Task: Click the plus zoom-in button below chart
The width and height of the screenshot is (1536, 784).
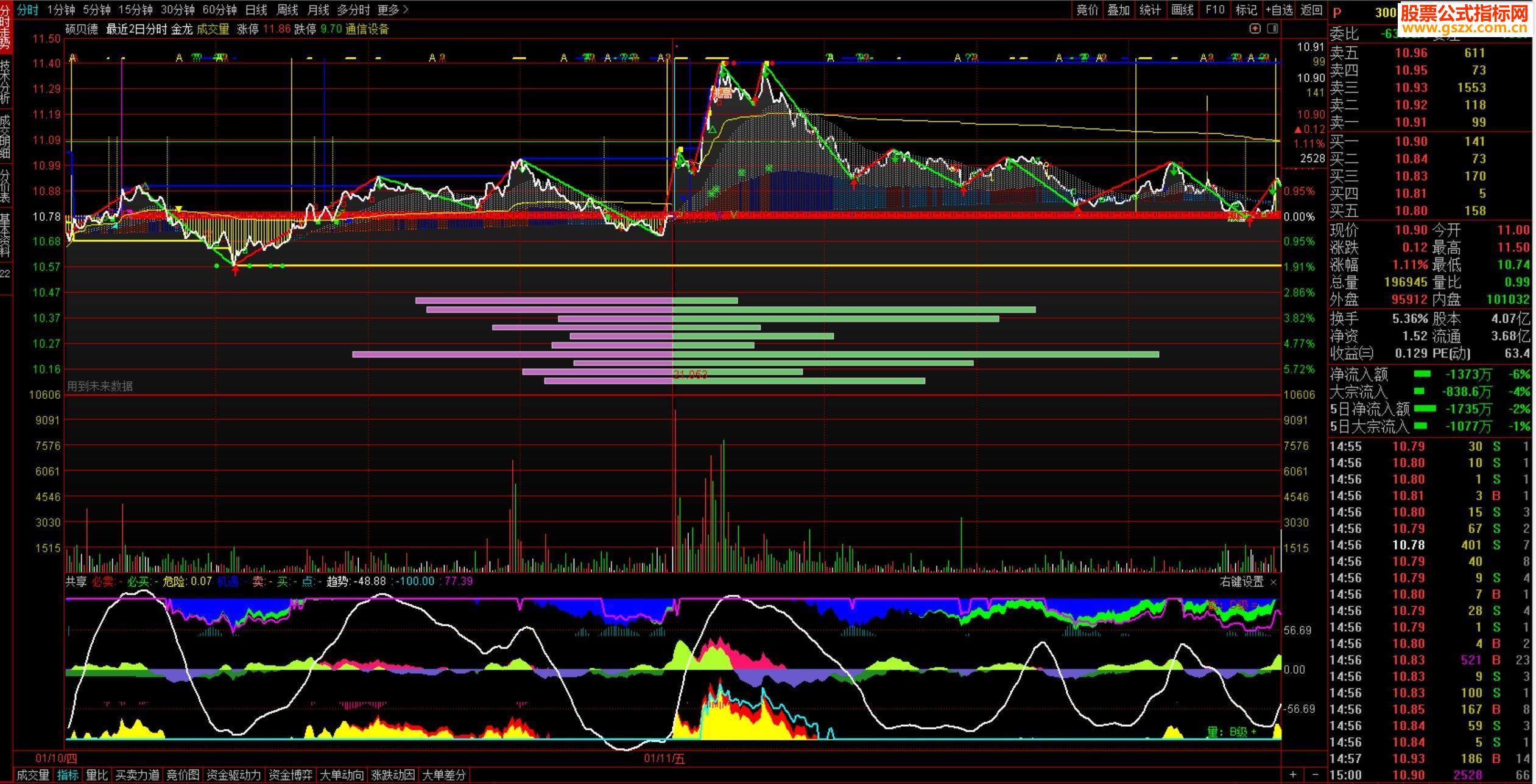Action: tap(1293, 775)
